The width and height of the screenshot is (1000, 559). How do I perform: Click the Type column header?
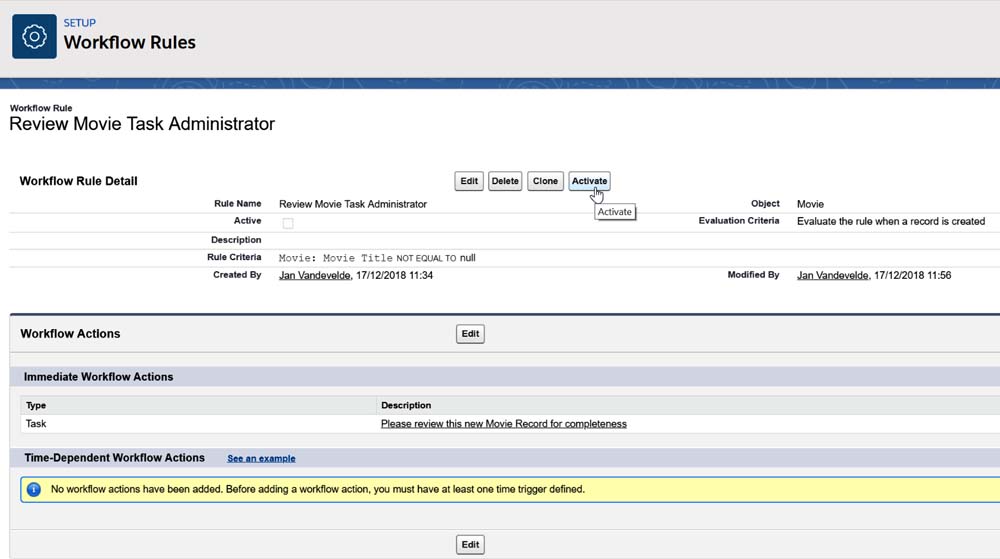click(x=36, y=405)
